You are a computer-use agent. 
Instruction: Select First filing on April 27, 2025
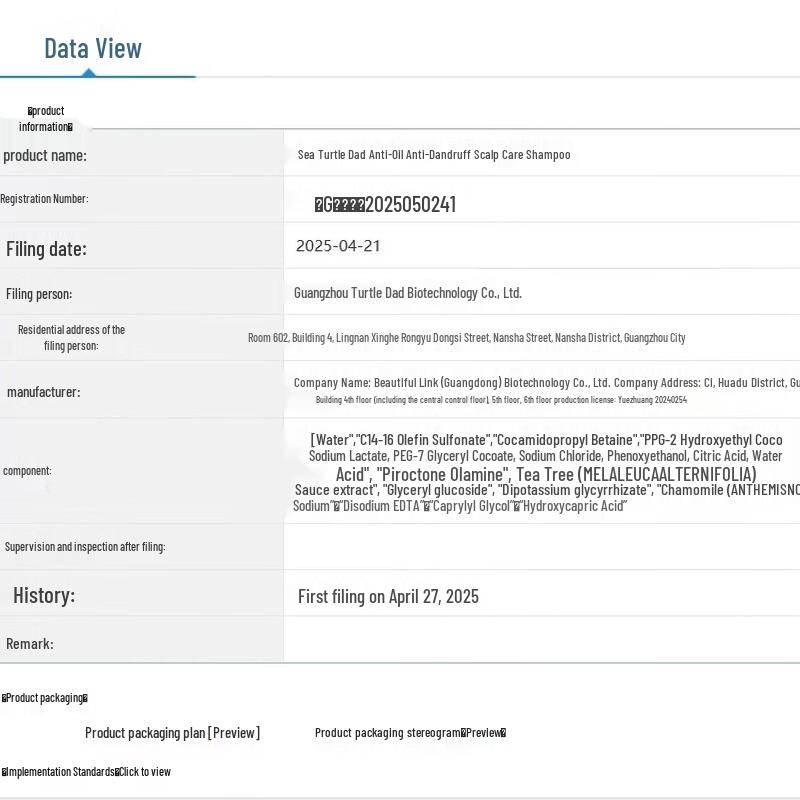point(388,596)
